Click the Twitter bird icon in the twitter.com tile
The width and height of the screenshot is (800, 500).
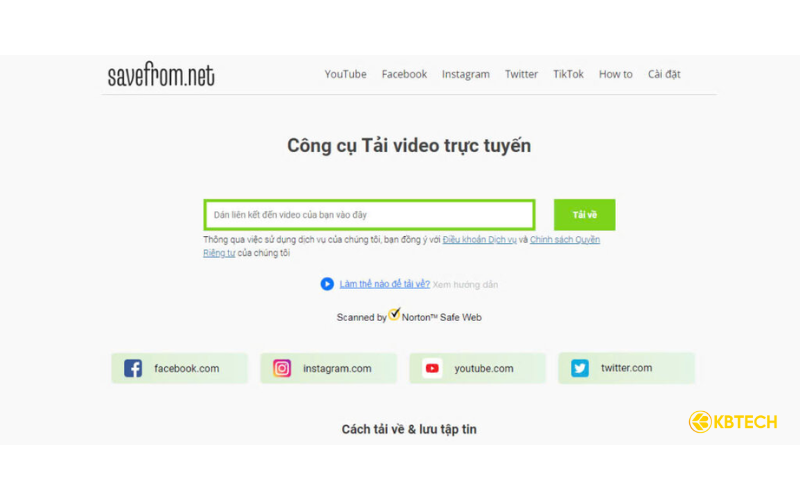[580, 368]
